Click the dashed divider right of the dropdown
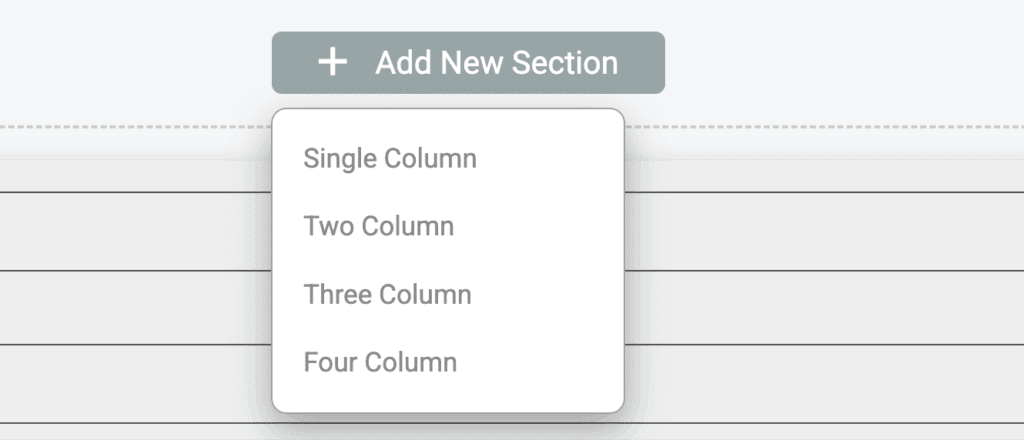The height and width of the screenshot is (440, 1024). click(x=820, y=127)
